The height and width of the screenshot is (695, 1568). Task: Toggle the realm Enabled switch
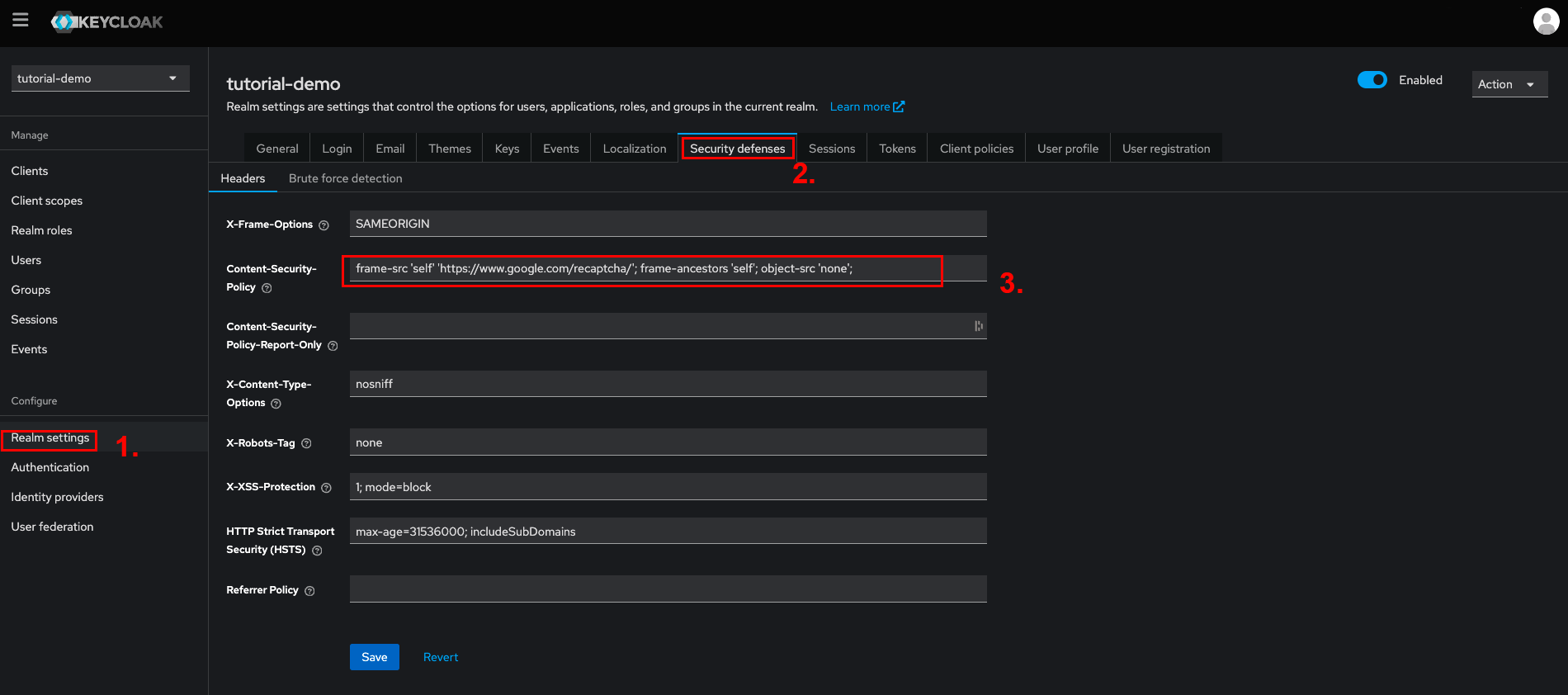[1372, 80]
